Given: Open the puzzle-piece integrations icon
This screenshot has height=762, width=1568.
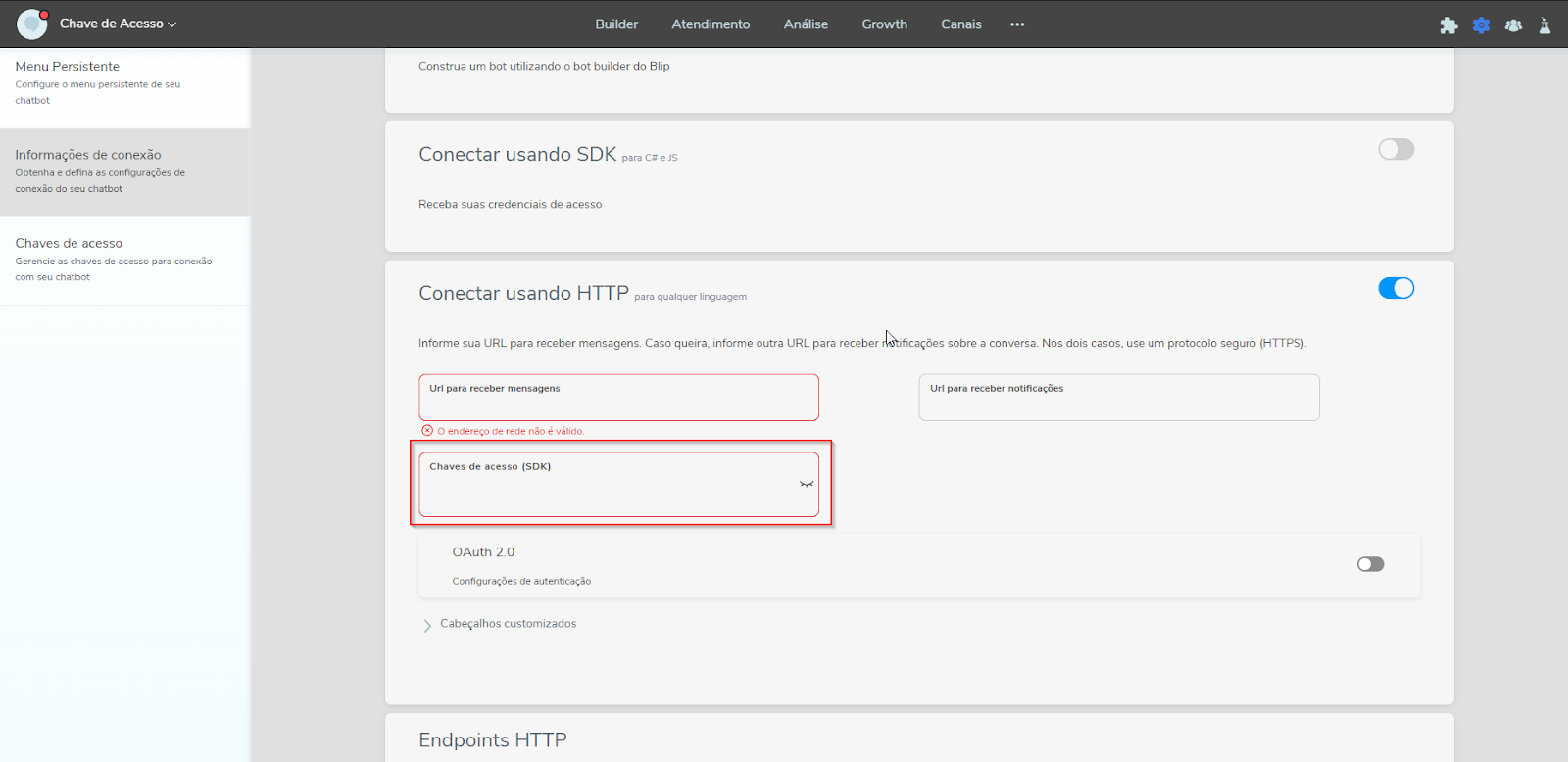Looking at the screenshot, I should (1448, 25).
